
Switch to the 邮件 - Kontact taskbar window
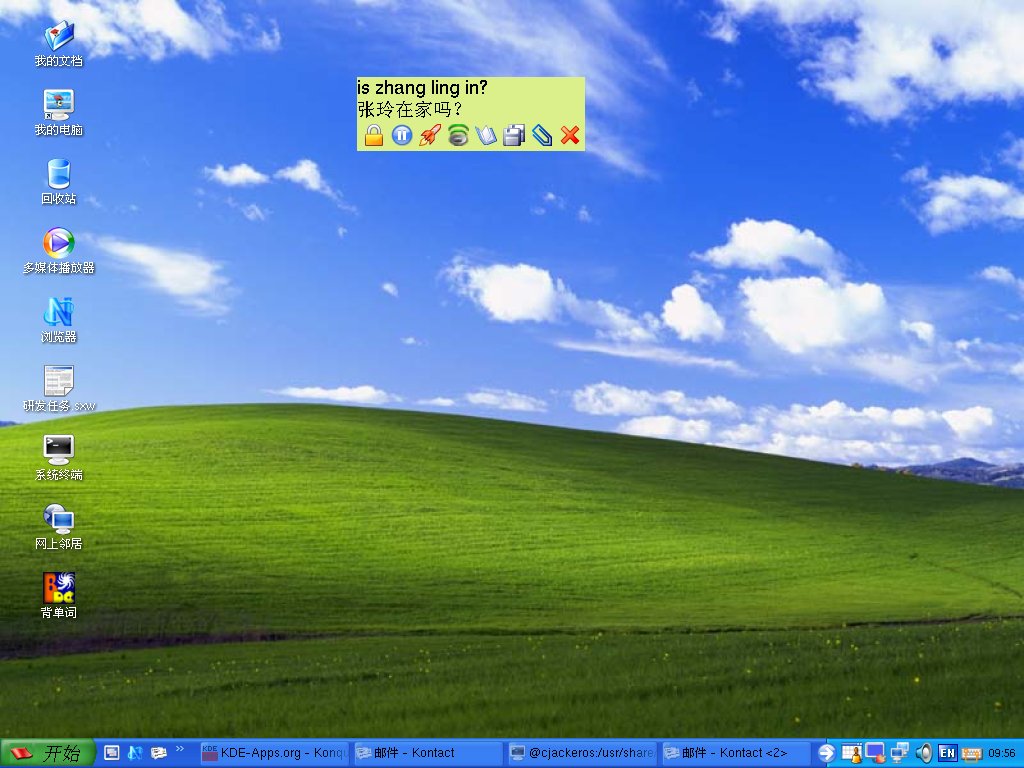pyautogui.click(x=428, y=753)
